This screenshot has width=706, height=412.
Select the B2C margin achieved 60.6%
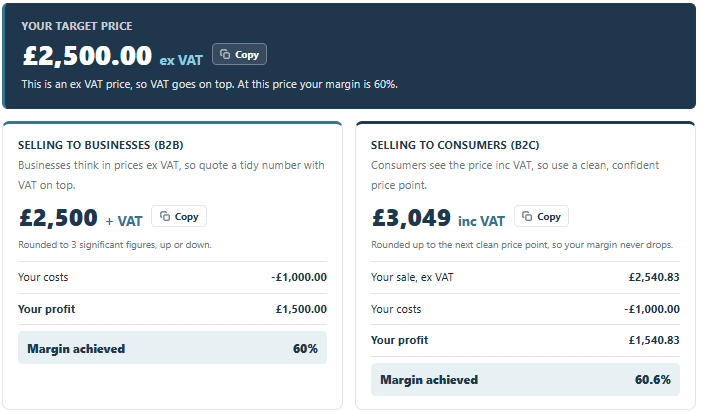pos(653,380)
